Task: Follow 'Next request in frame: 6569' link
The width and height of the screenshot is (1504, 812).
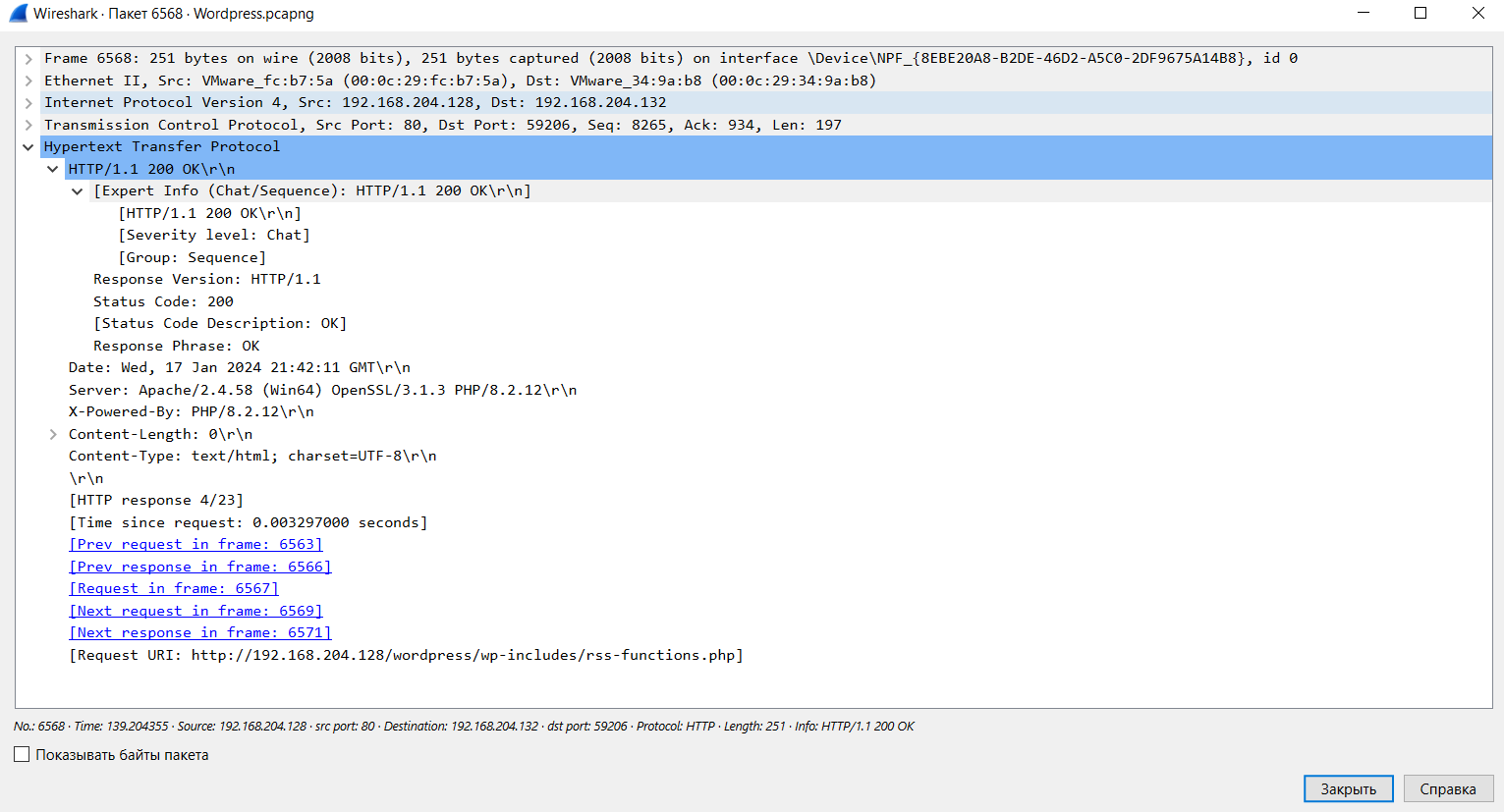Action: point(195,611)
